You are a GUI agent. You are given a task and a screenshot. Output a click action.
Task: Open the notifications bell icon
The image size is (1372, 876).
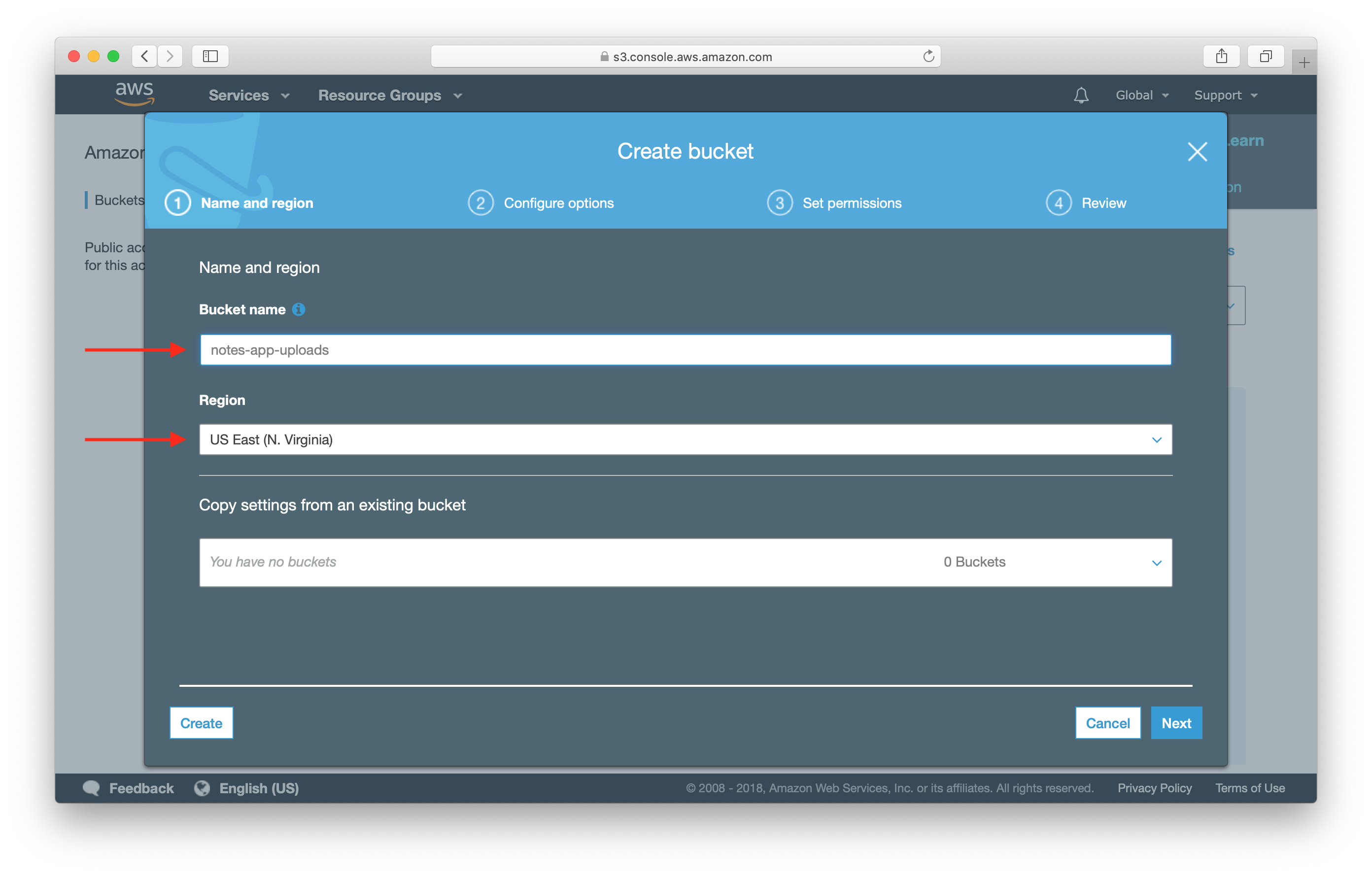(x=1081, y=95)
